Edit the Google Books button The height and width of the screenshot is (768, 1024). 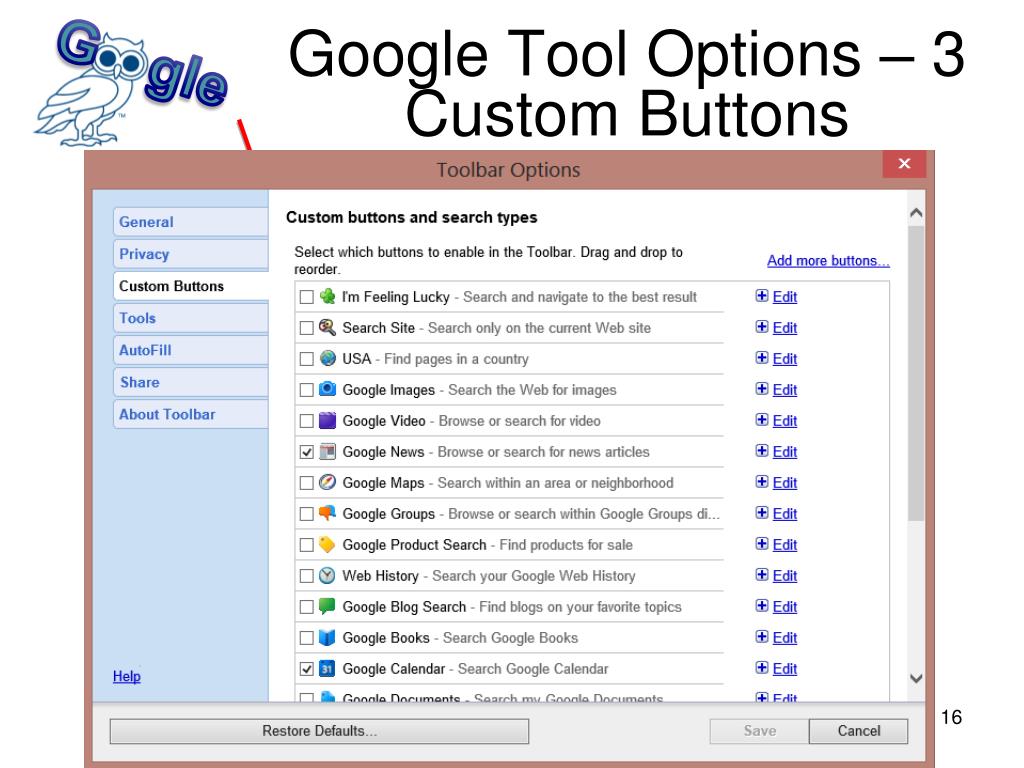pos(784,637)
